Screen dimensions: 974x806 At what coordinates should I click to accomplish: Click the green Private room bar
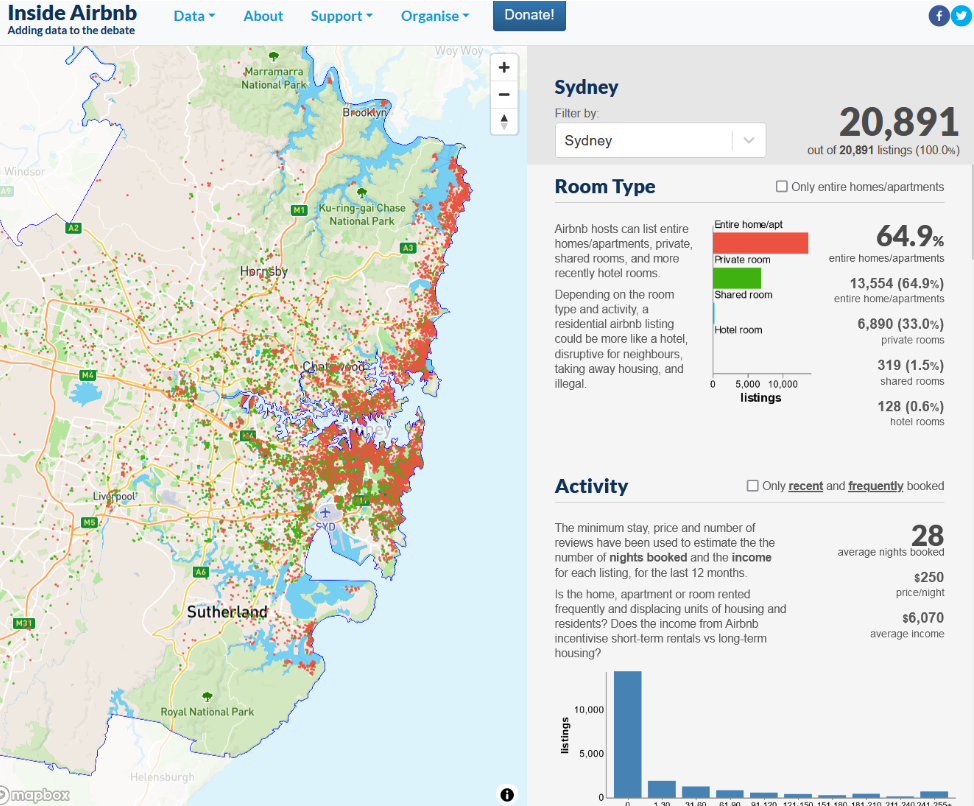737,278
